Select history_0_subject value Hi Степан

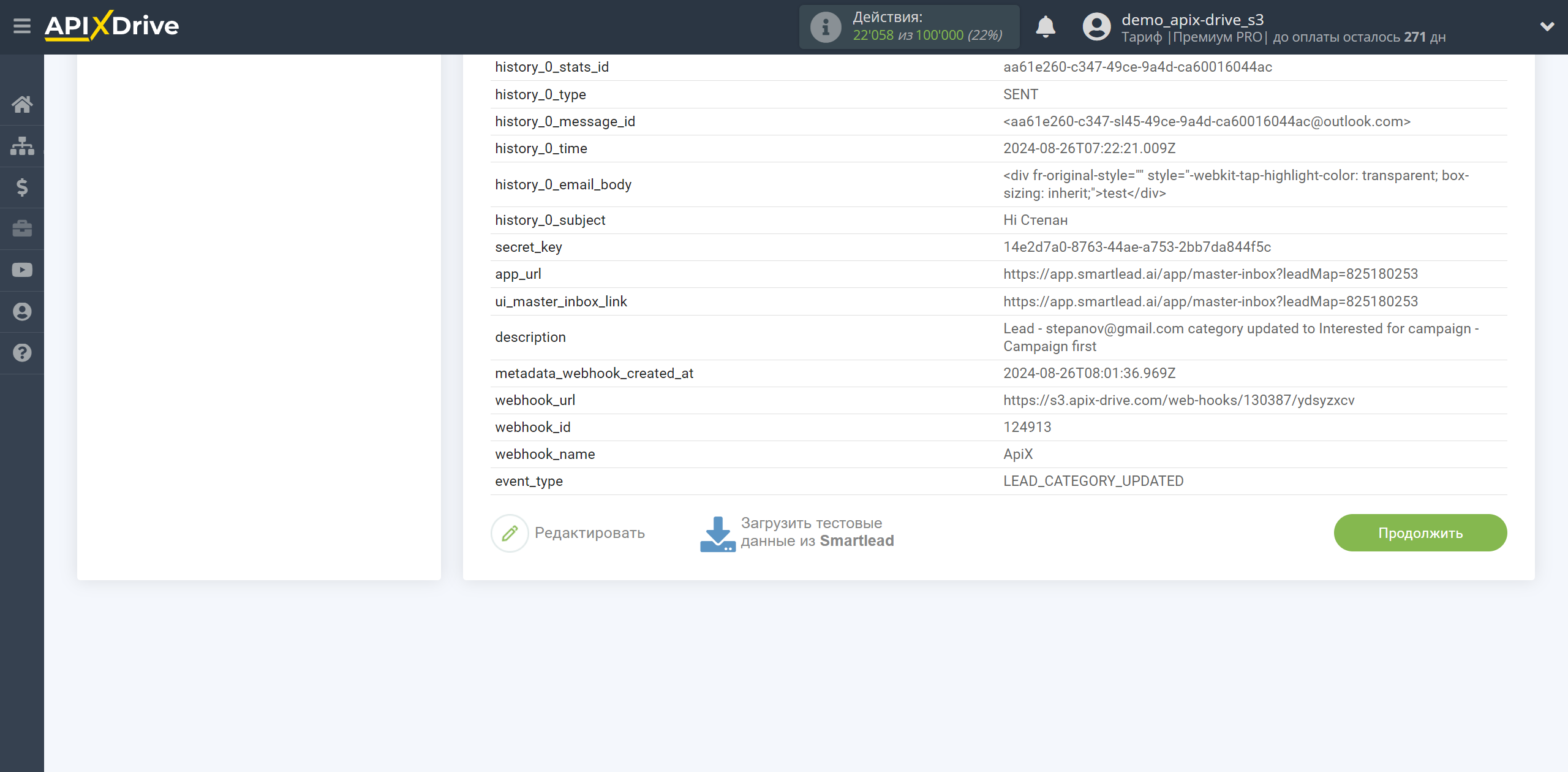(x=1035, y=221)
